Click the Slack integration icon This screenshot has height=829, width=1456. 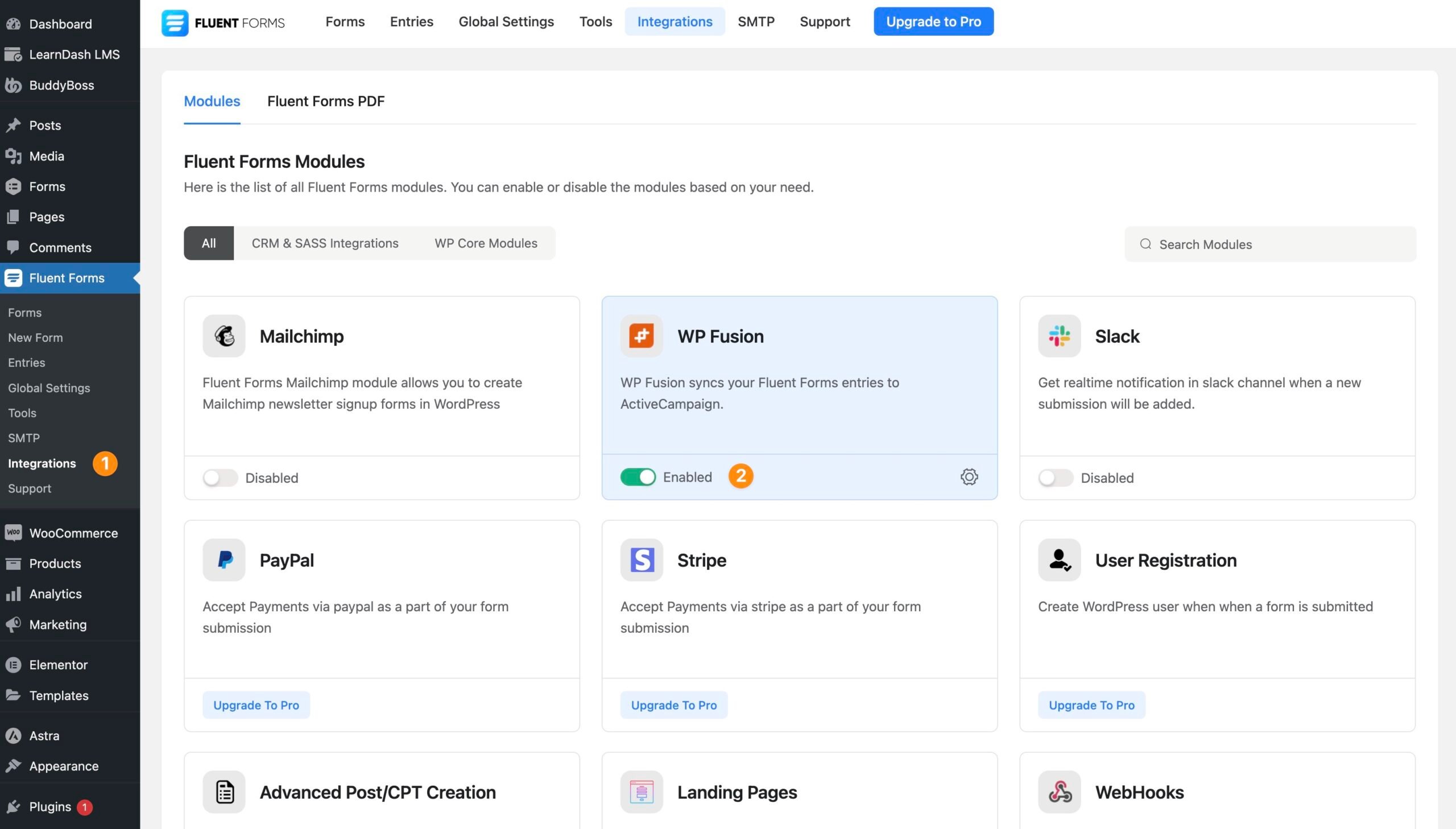pos(1058,336)
